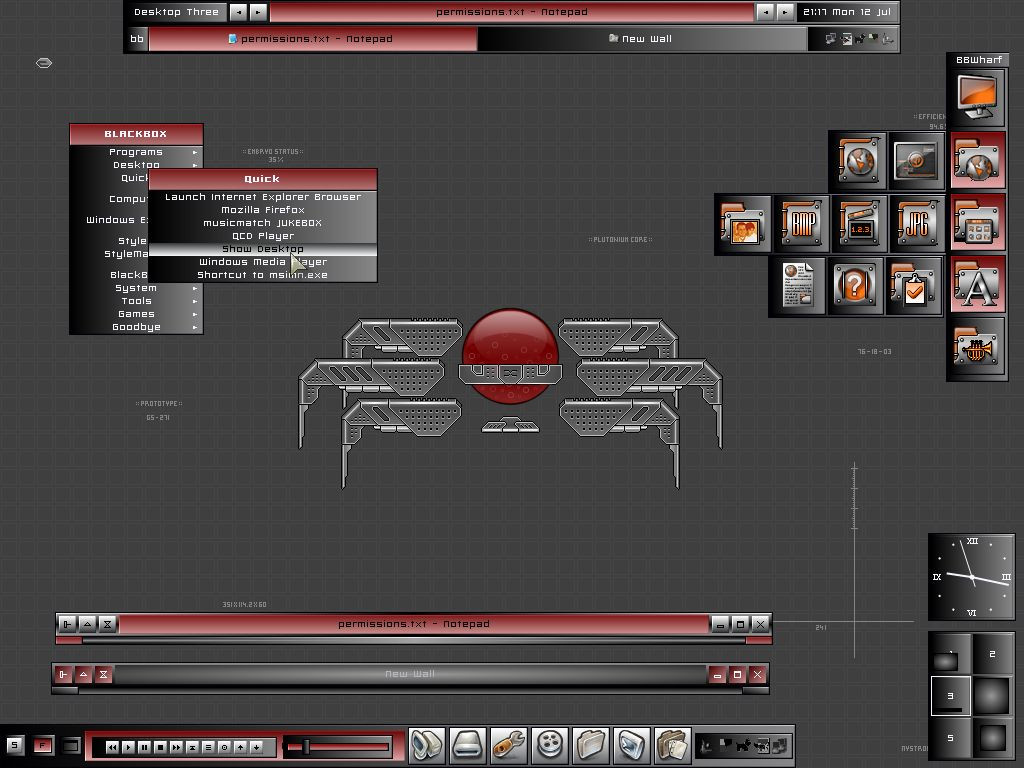
Task: Launch the wrench tools icon in bottom dock
Action: coord(509,744)
